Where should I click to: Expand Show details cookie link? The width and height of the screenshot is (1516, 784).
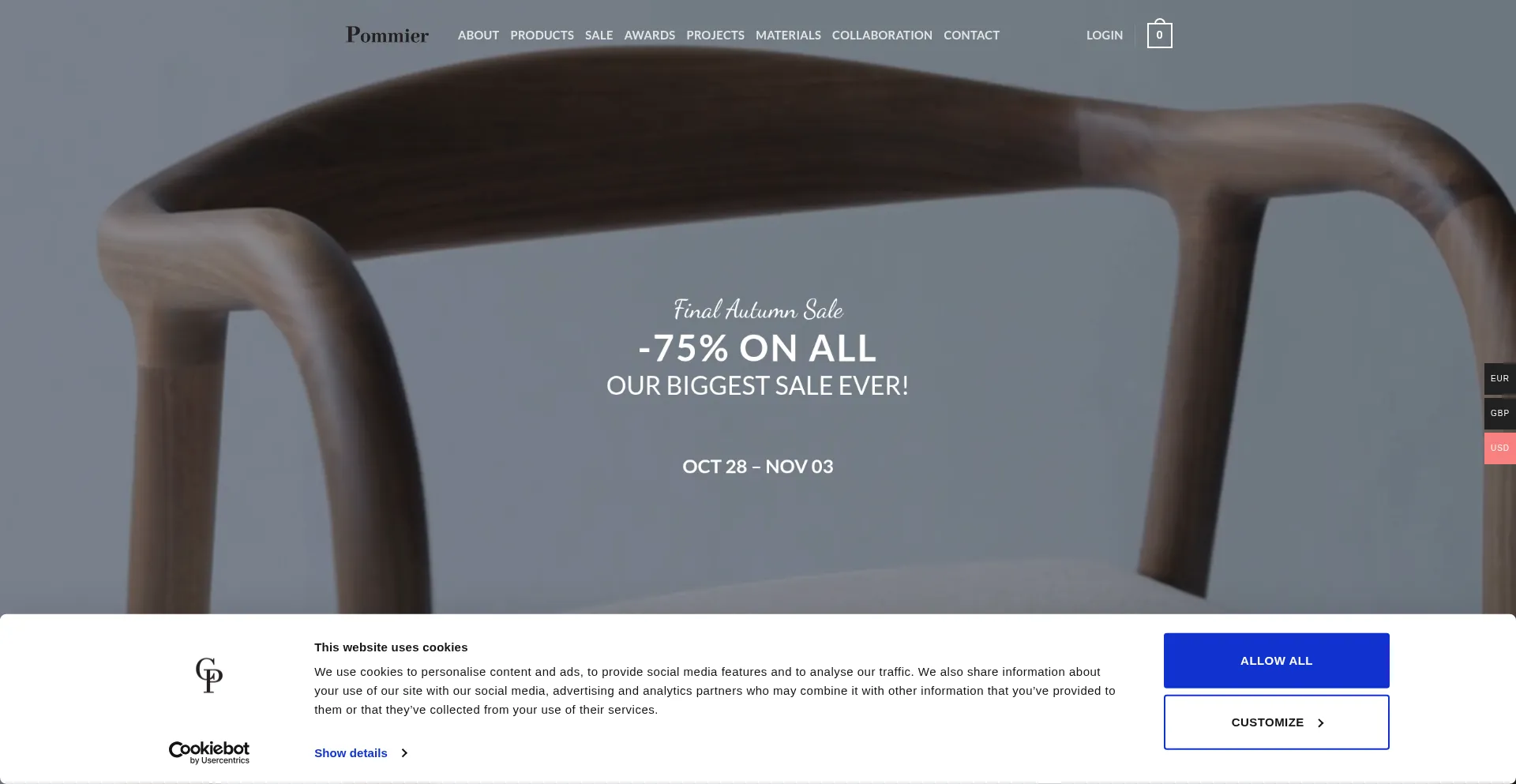click(x=351, y=753)
